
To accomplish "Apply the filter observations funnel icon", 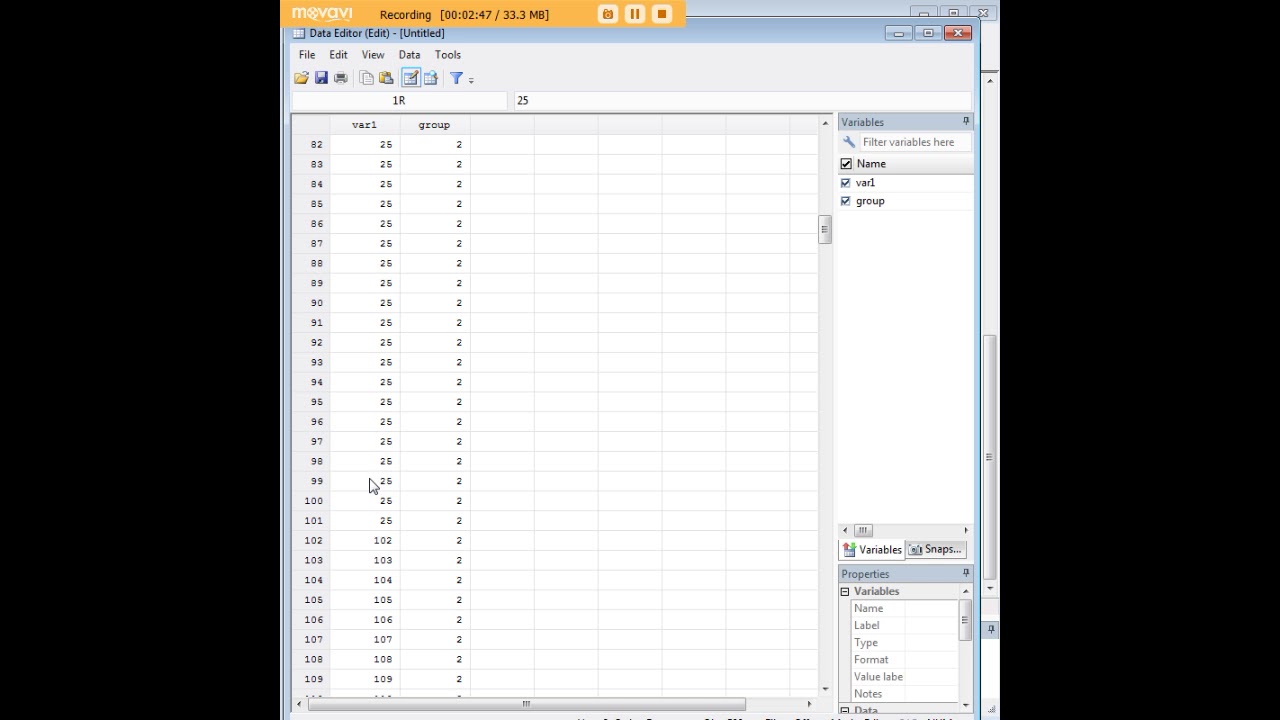I will pyautogui.click(x=456, y=78).
